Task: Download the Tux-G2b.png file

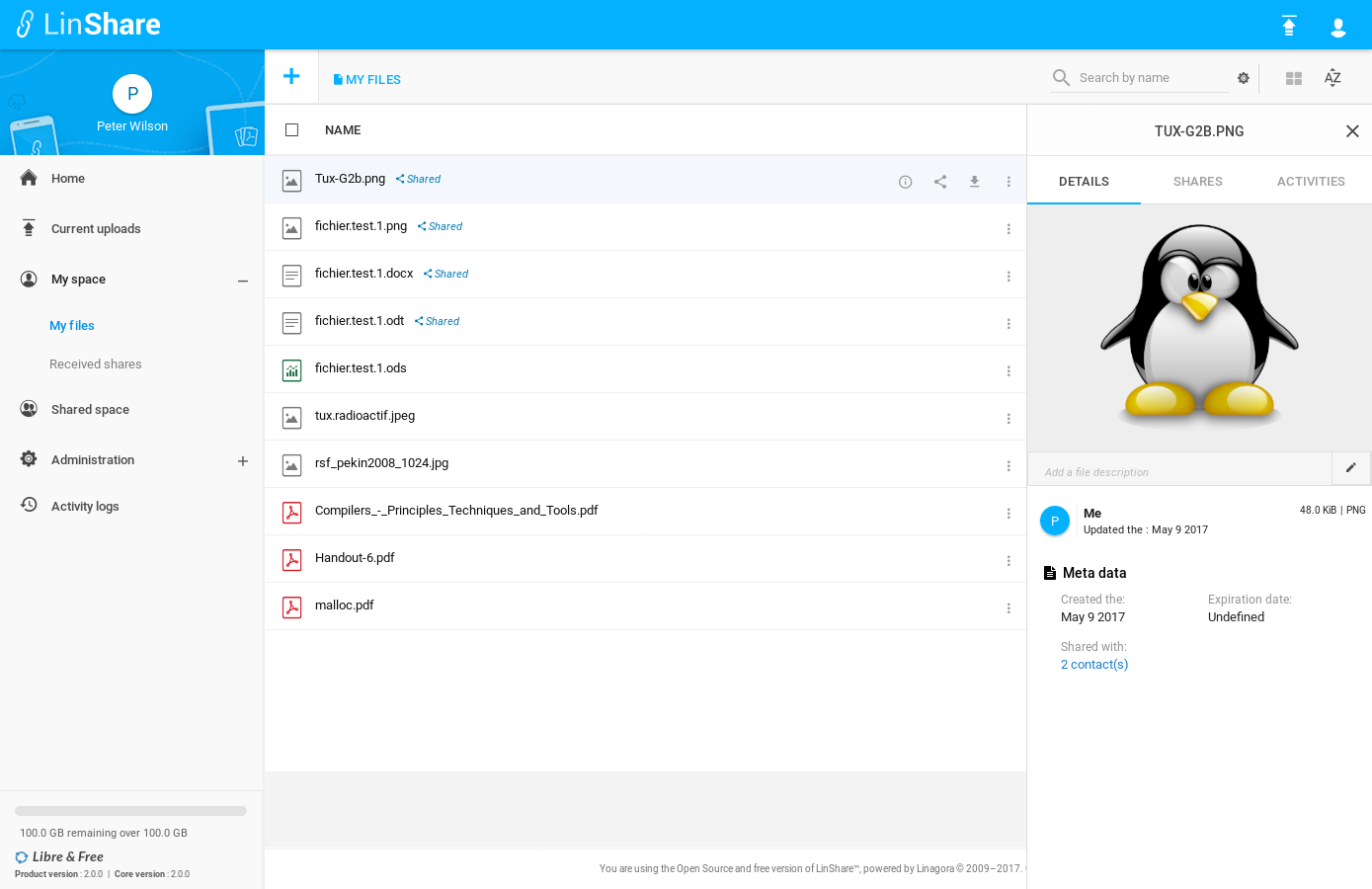Action: [x=974, y=182]
